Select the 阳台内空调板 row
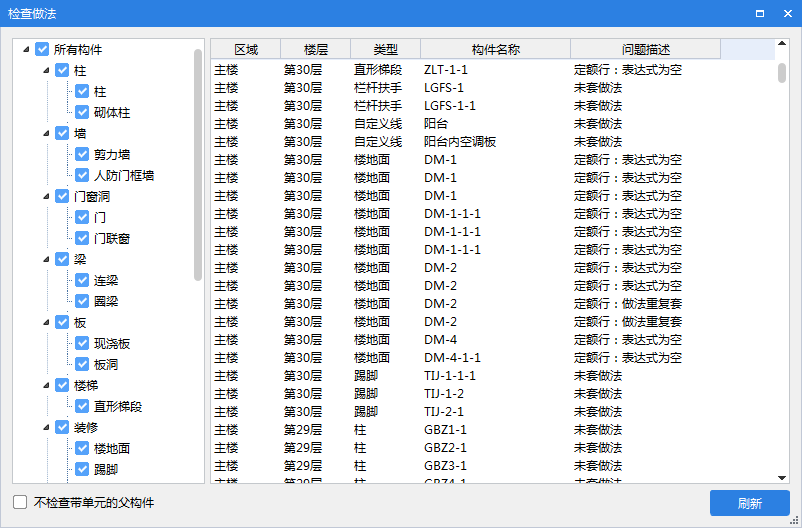Image resolution: width=802 pixels, height=528 pixels. click(x=493, y=142)
